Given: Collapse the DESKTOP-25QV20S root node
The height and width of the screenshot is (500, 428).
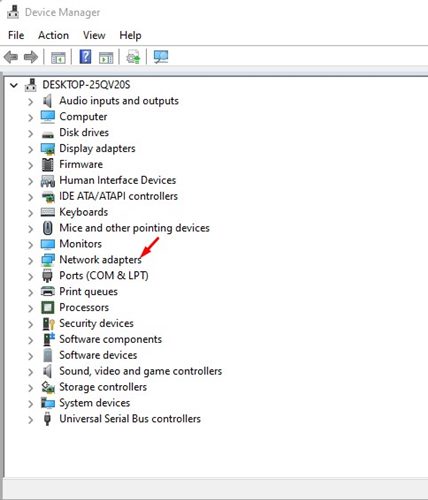Looking at the screenshot, I should point(14,85).
